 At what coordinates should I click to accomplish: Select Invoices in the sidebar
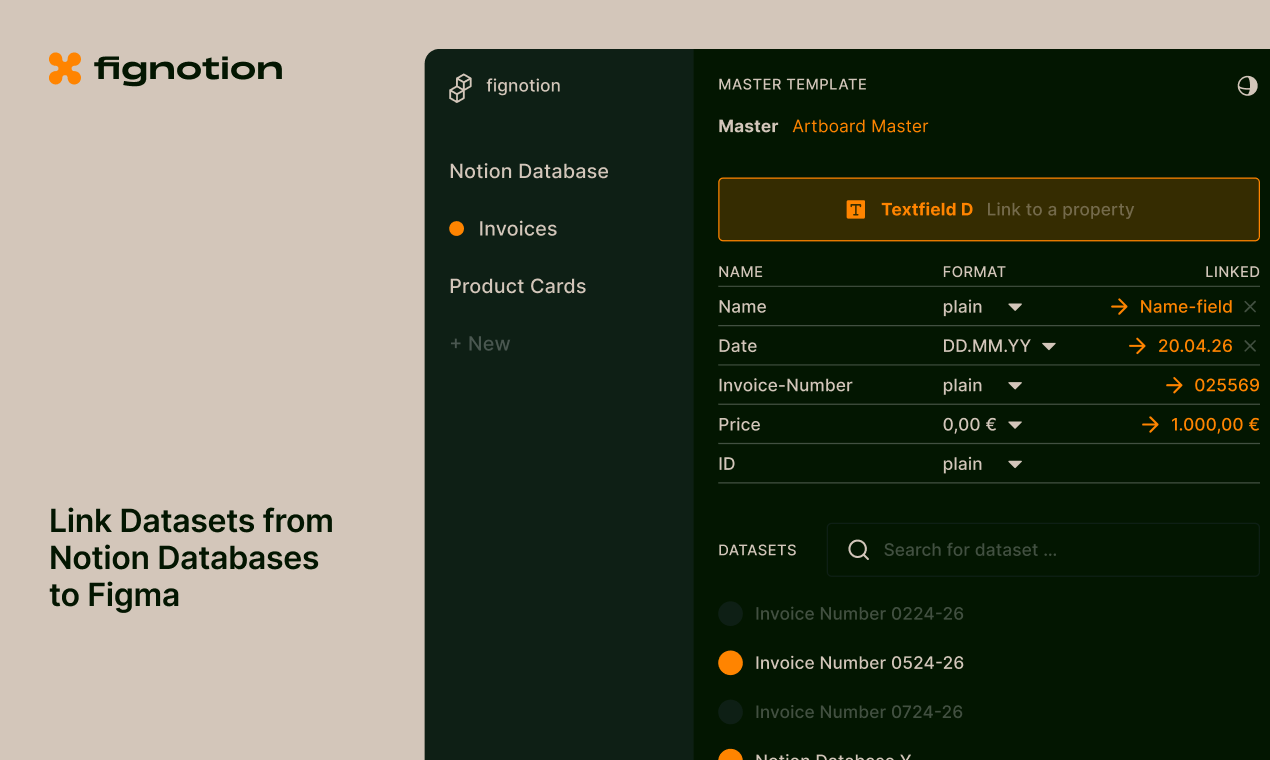pos(518,229)
